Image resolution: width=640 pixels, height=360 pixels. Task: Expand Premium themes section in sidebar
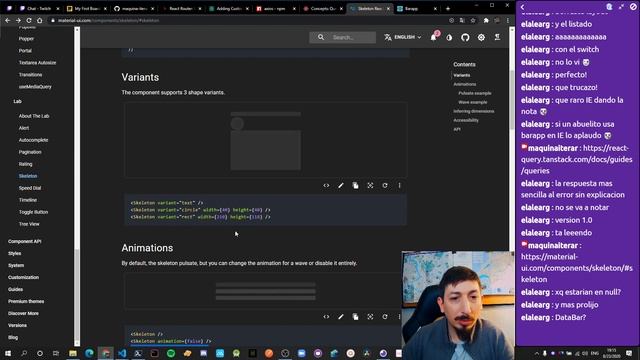click(26, 301)
